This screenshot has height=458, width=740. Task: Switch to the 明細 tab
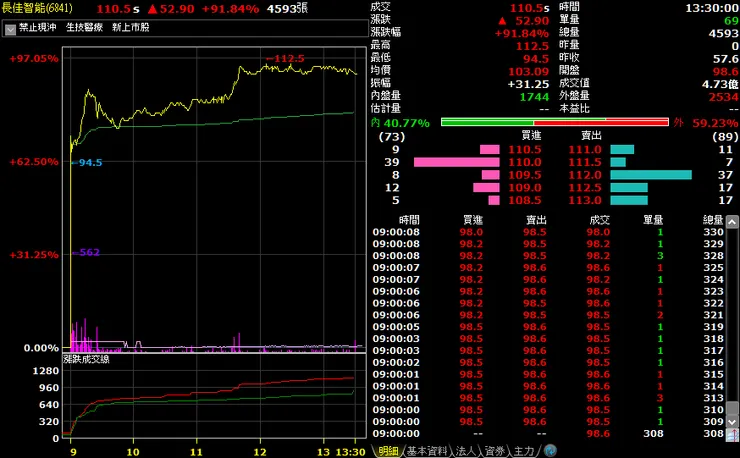coord(388,451)
